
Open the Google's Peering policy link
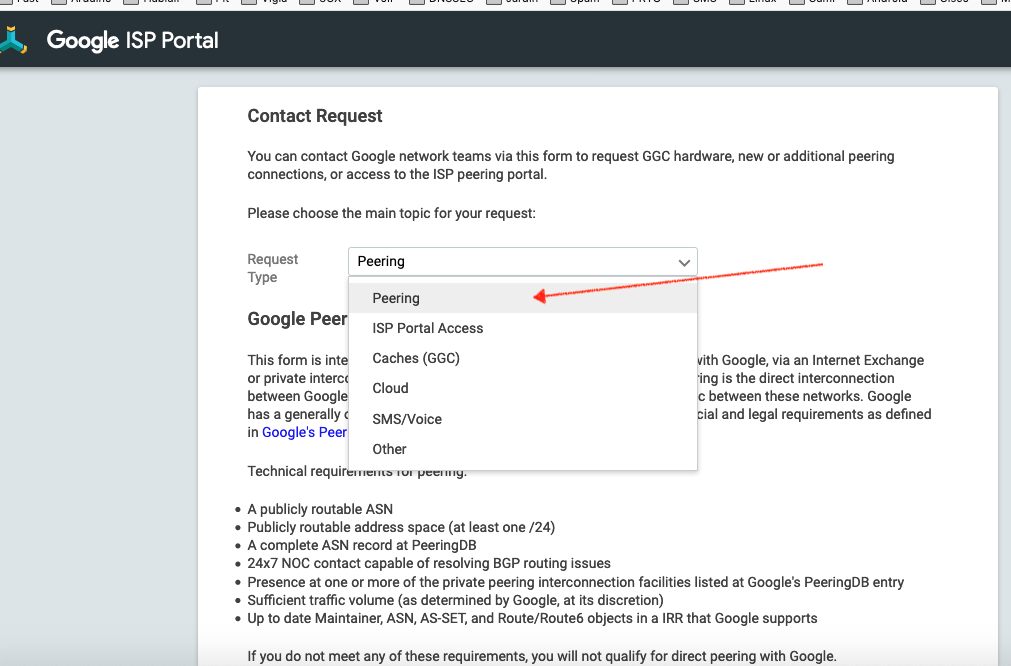coord(304,432)
